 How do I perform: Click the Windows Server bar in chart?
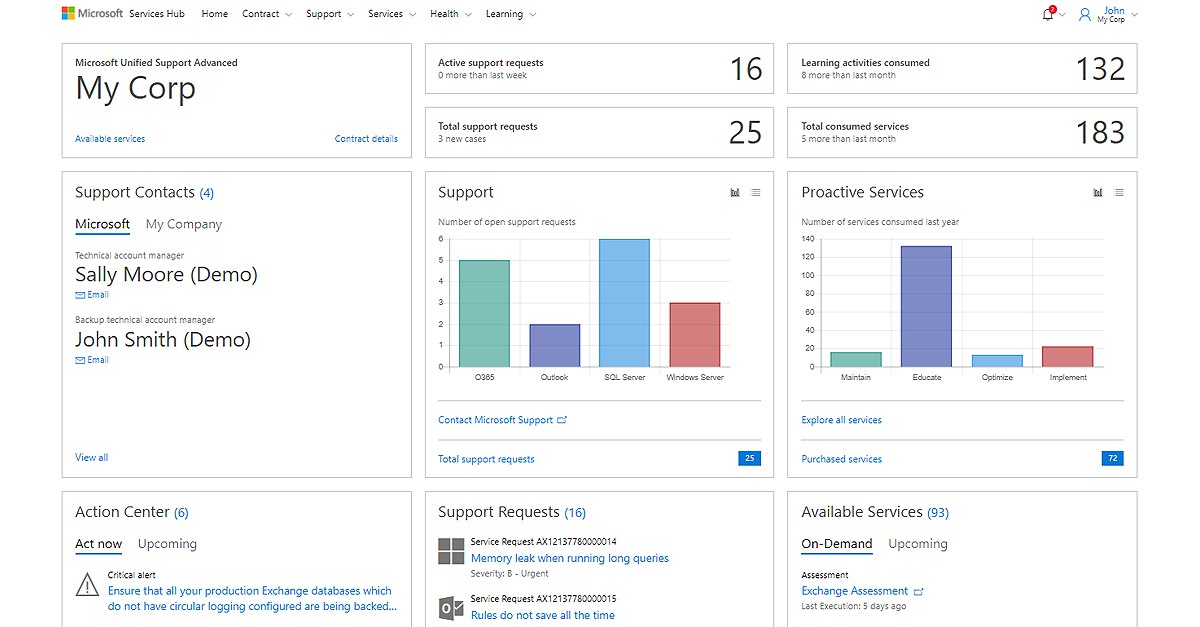pyautogui.click(x=694, y=335)
